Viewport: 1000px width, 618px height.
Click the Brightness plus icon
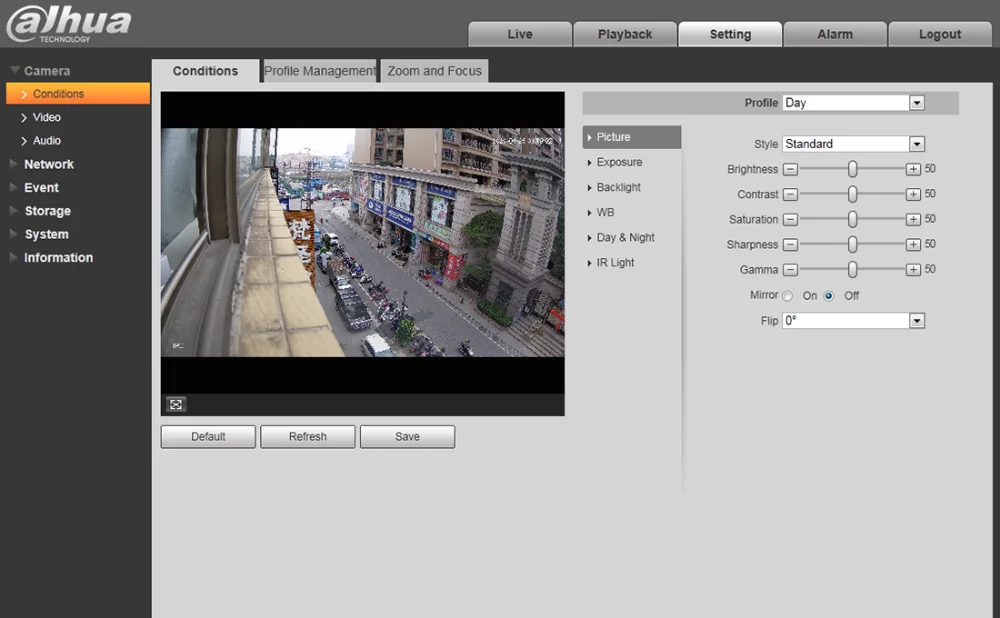913,169
